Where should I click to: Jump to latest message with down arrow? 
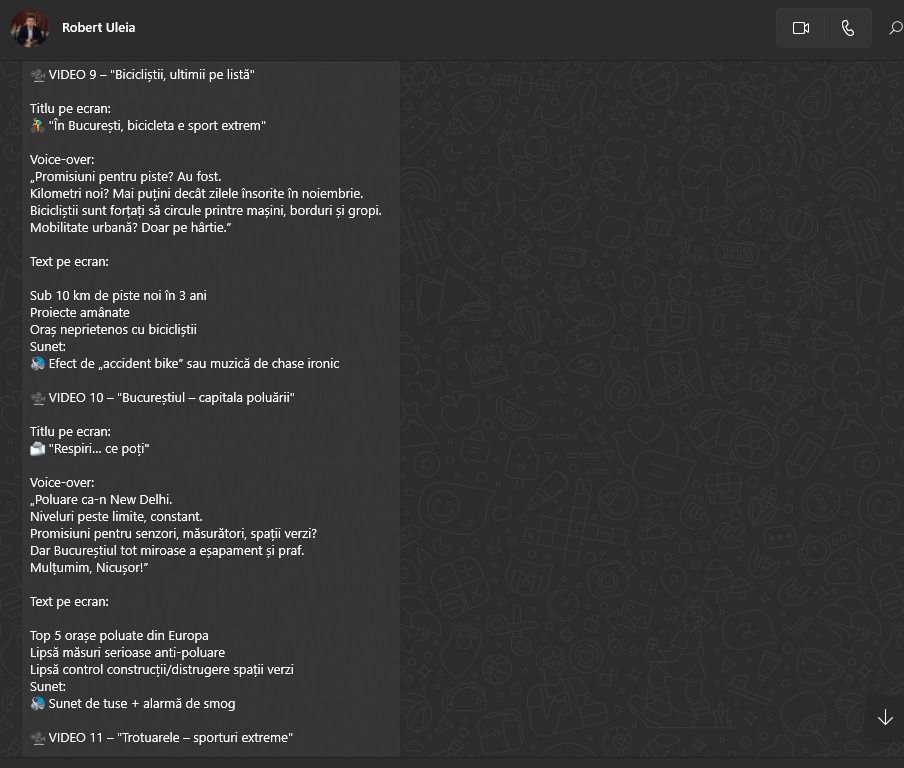tap(884, 718)
